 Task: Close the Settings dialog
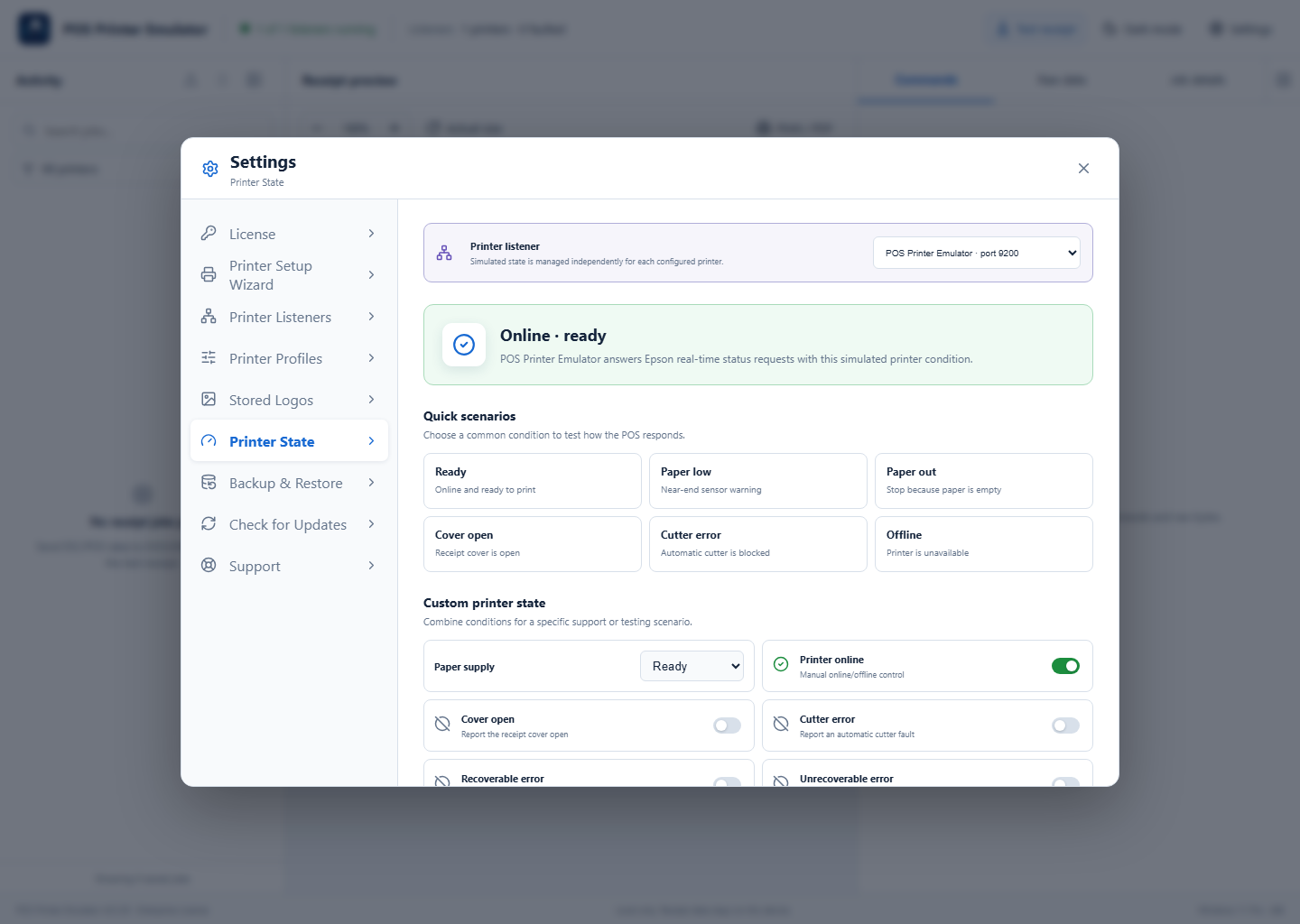tap(1083, 169)
